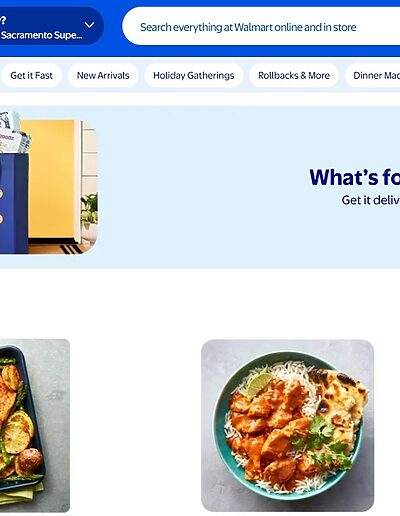Click the Get it delivered subtext
This screenshot has width=400, height=516.
coord(371,200)
